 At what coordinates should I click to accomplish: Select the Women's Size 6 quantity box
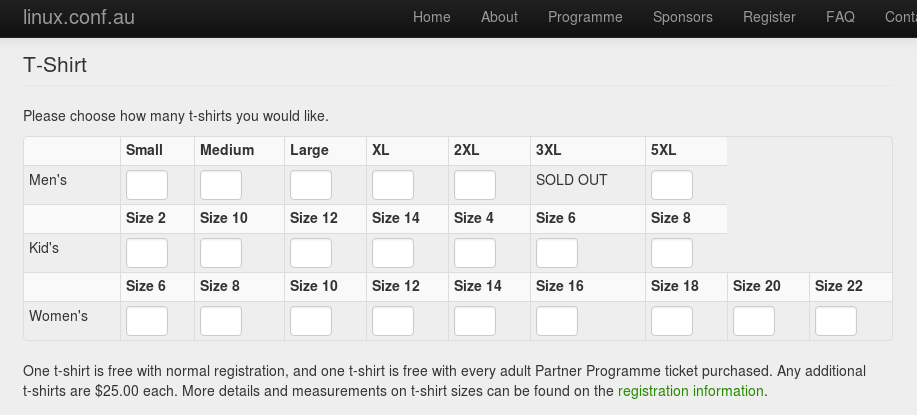[147, 321]
